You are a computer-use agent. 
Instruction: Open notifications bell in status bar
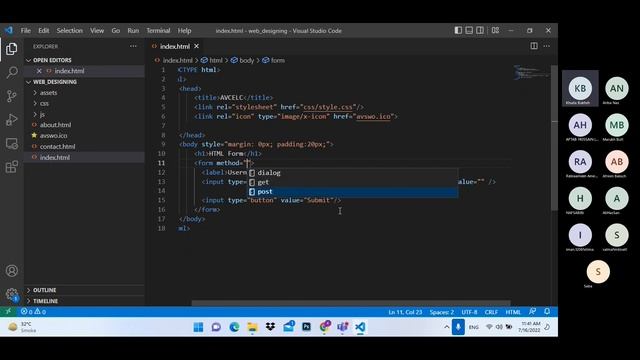coord(547,311)
